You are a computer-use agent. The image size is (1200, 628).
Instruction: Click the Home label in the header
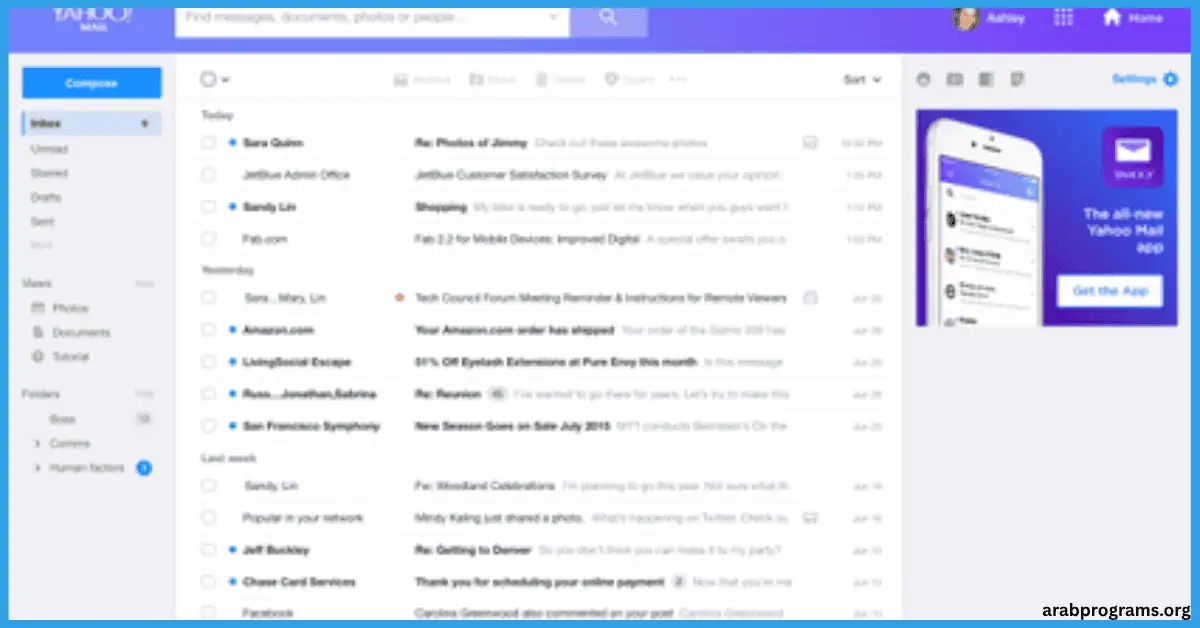[1145, 18]
